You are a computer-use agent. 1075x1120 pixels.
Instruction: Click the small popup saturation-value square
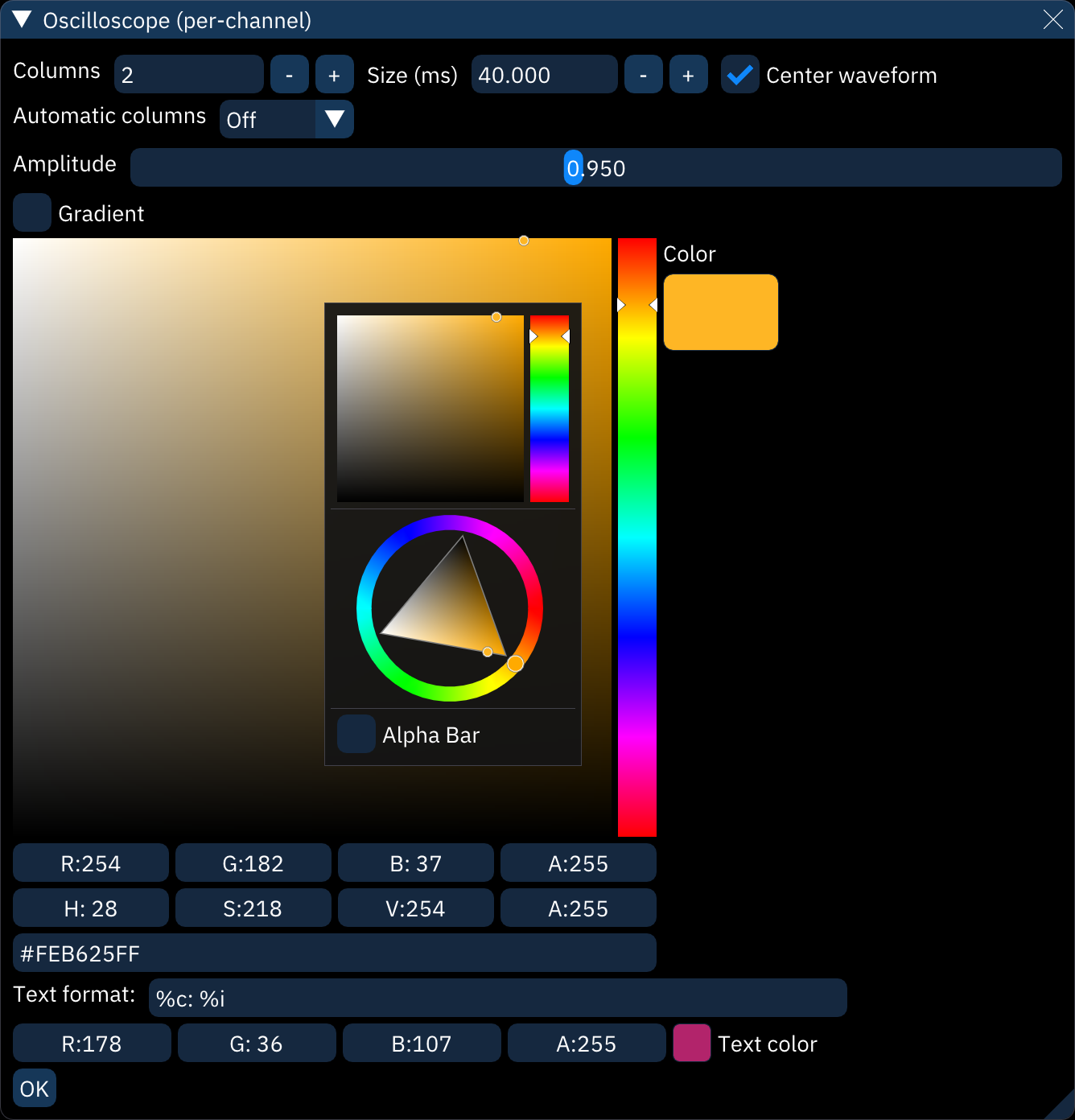pos(430,409)
